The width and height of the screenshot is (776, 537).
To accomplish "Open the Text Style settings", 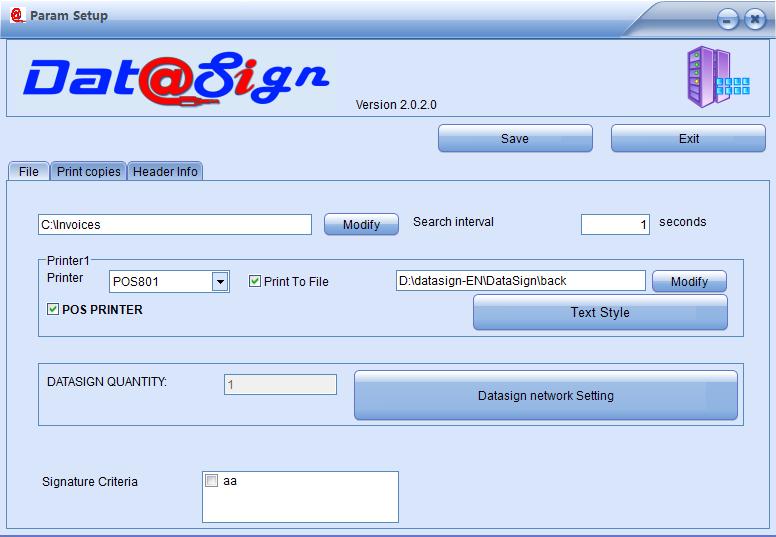I will pyautogui.click(x=600, y=312).
